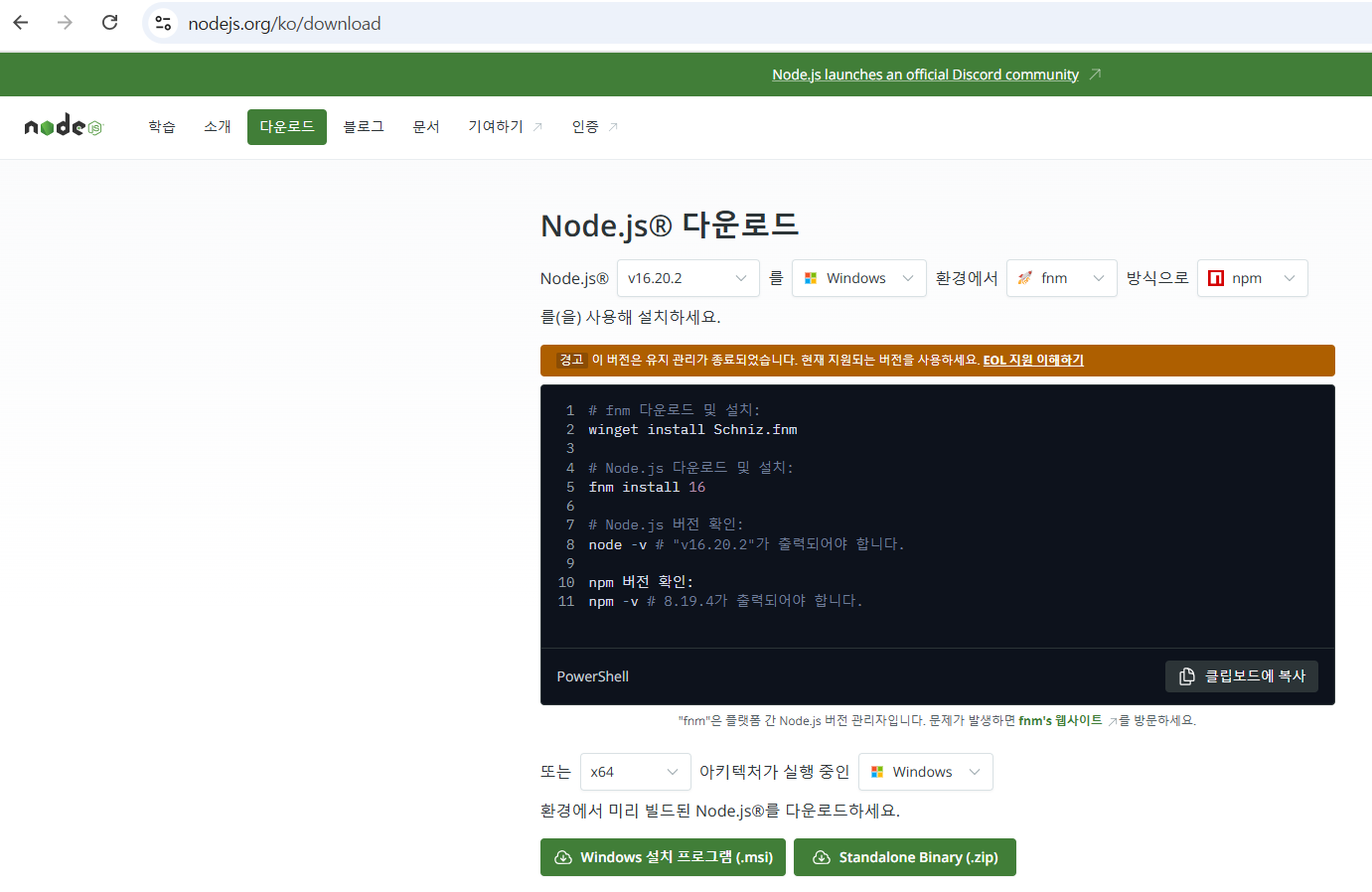The width and height of the screenshot is (1372, 892).
Task: Copy code with the 클립보드에 복사 button
Action: (x=1242, y=676)
